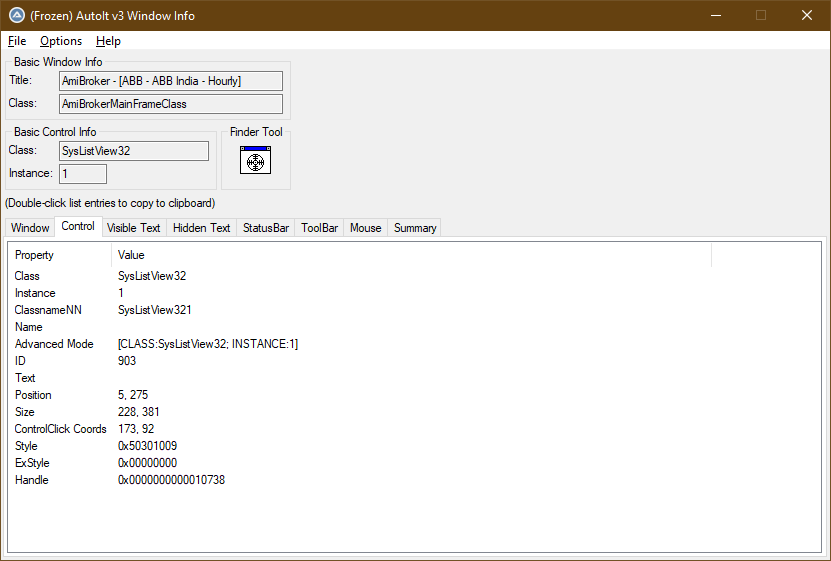
Task: Click the Value column header
Action: coord(411,255)
